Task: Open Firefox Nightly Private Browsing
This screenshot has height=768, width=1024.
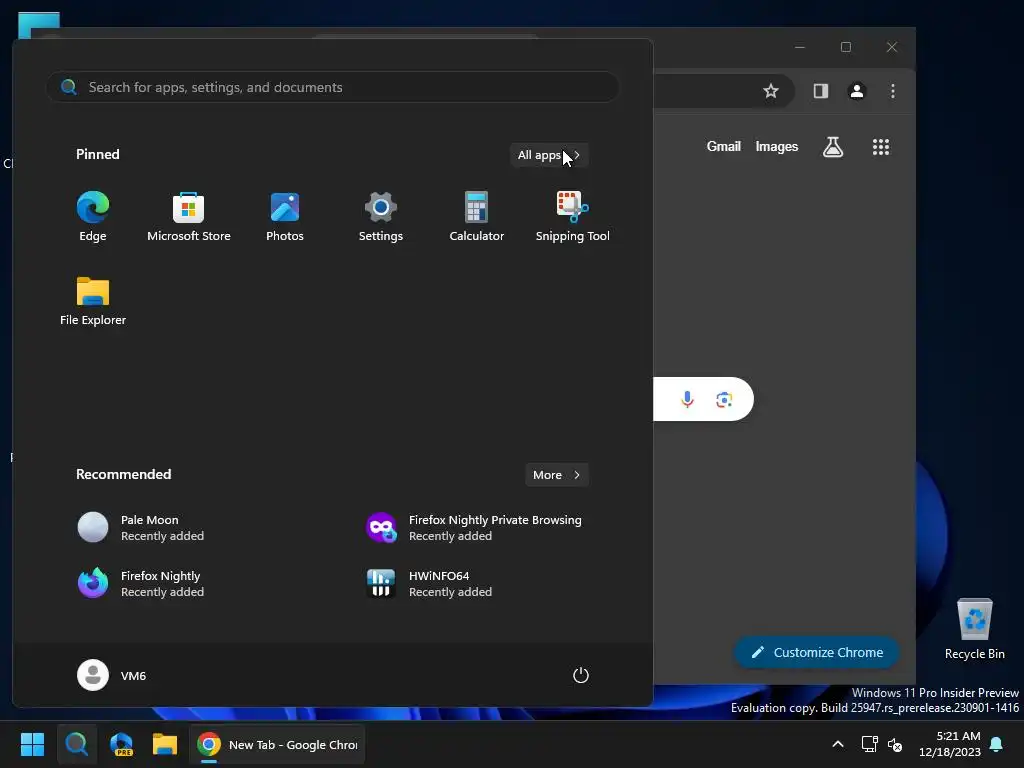Action: (474, 528)
